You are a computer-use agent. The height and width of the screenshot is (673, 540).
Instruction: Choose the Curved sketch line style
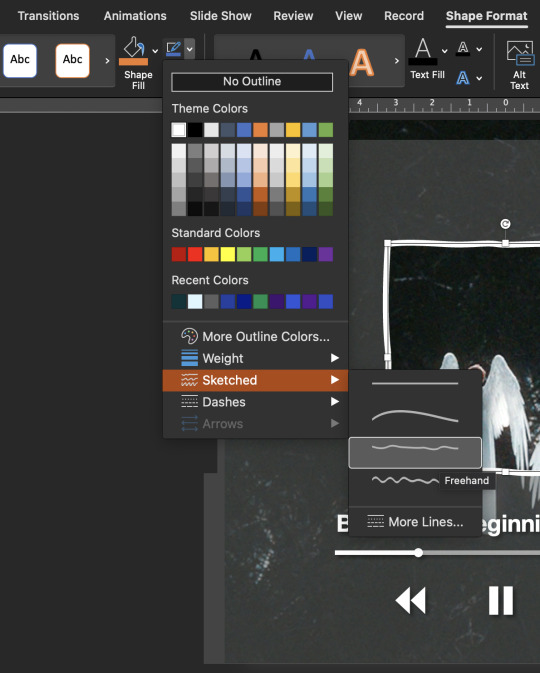coord(415,416)
